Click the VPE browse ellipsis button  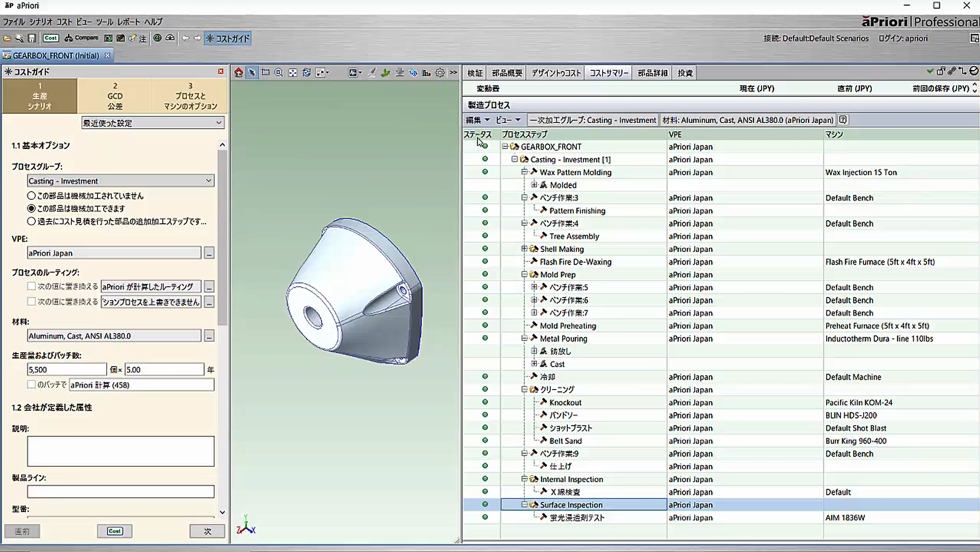(209, 253)
